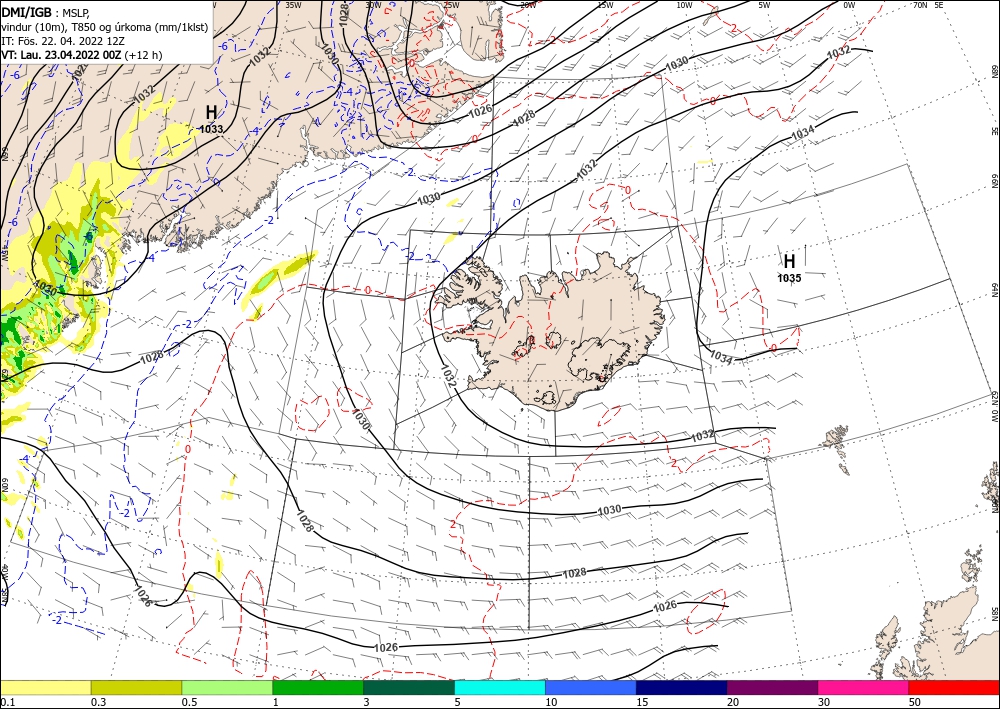Click the '10W' longitude label
This screenshot has width=1000, height=709.
pyautogui.click(x=684, y=5)
